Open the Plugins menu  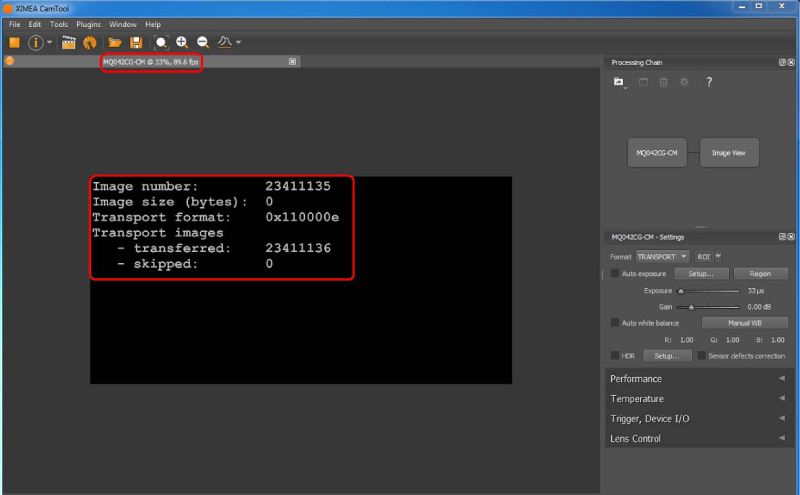click(89, 24)
